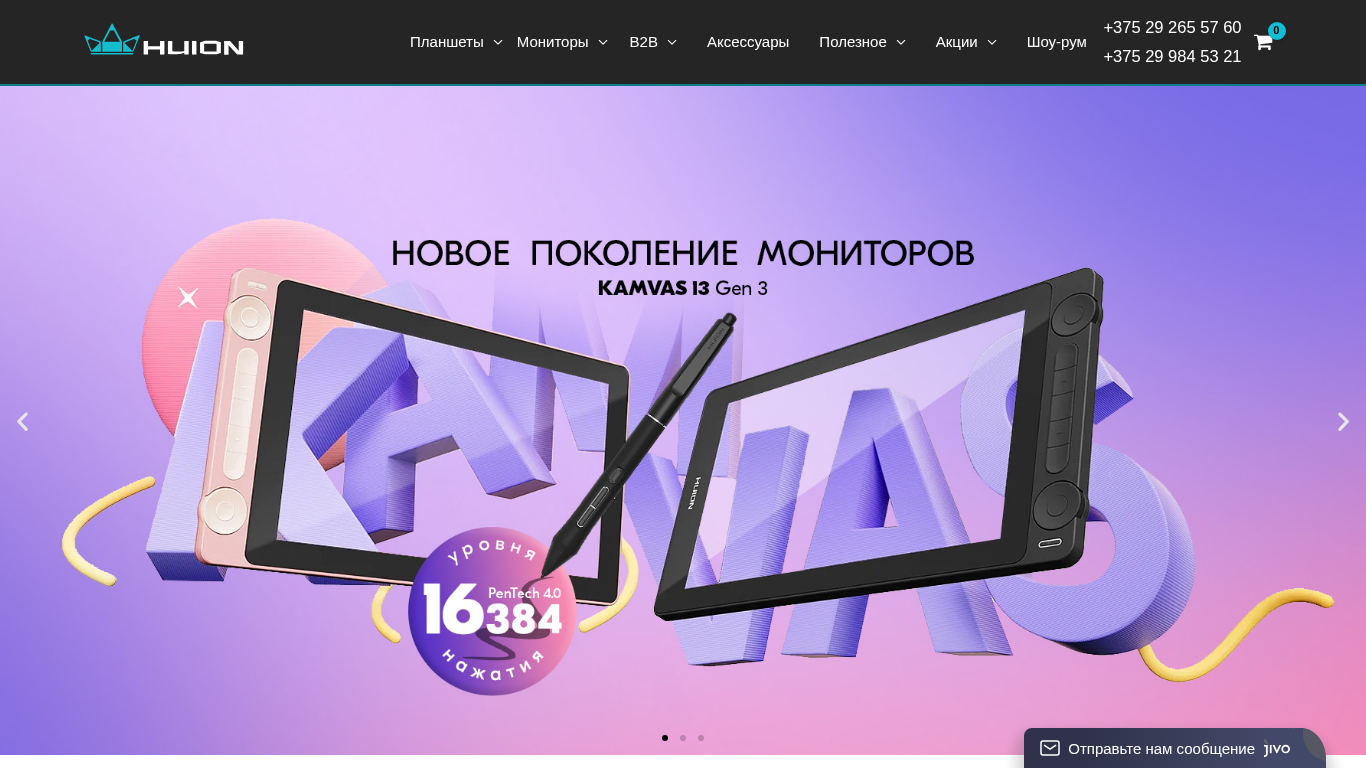Go to the Аксессуары page
Image resolution: width=1366 pixels, height=768 pixels.
tap(748, 42)
